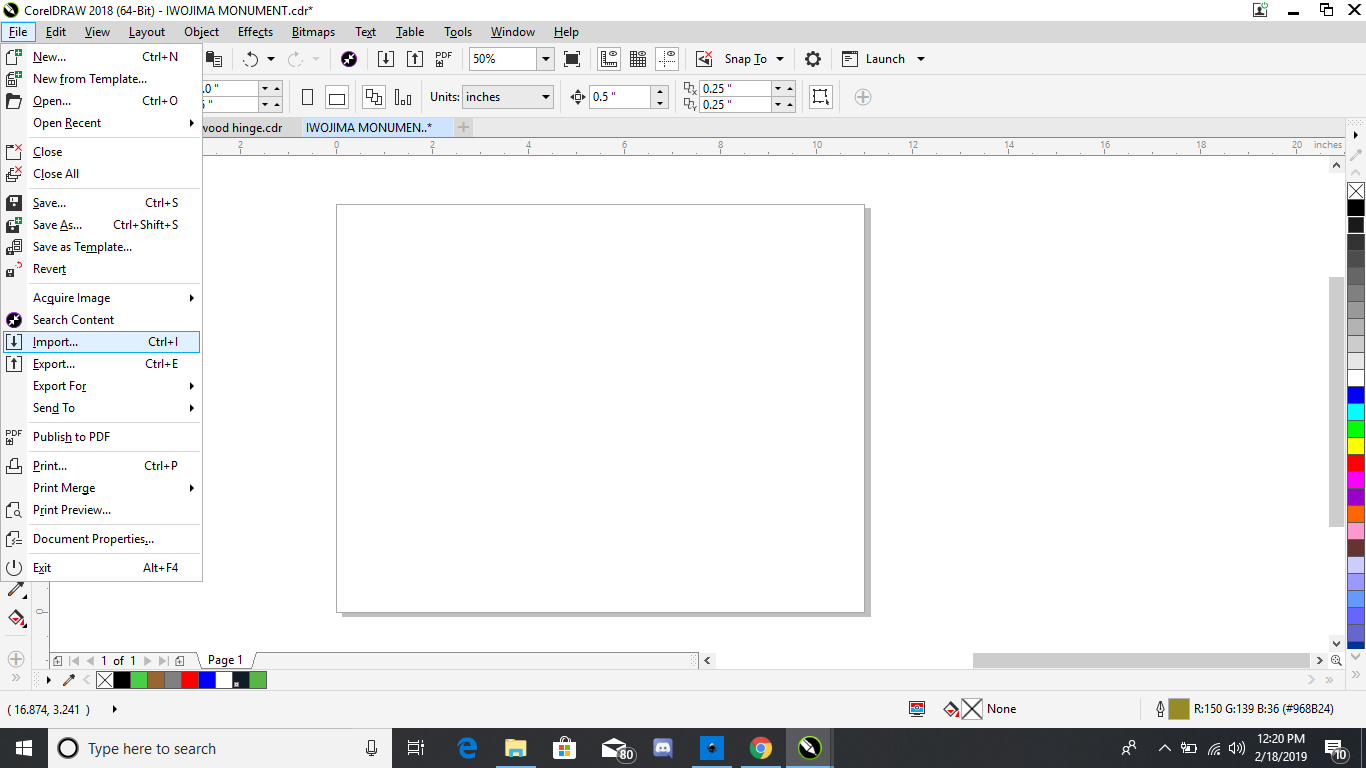Click the Save icon in File menu

(14, 203)
